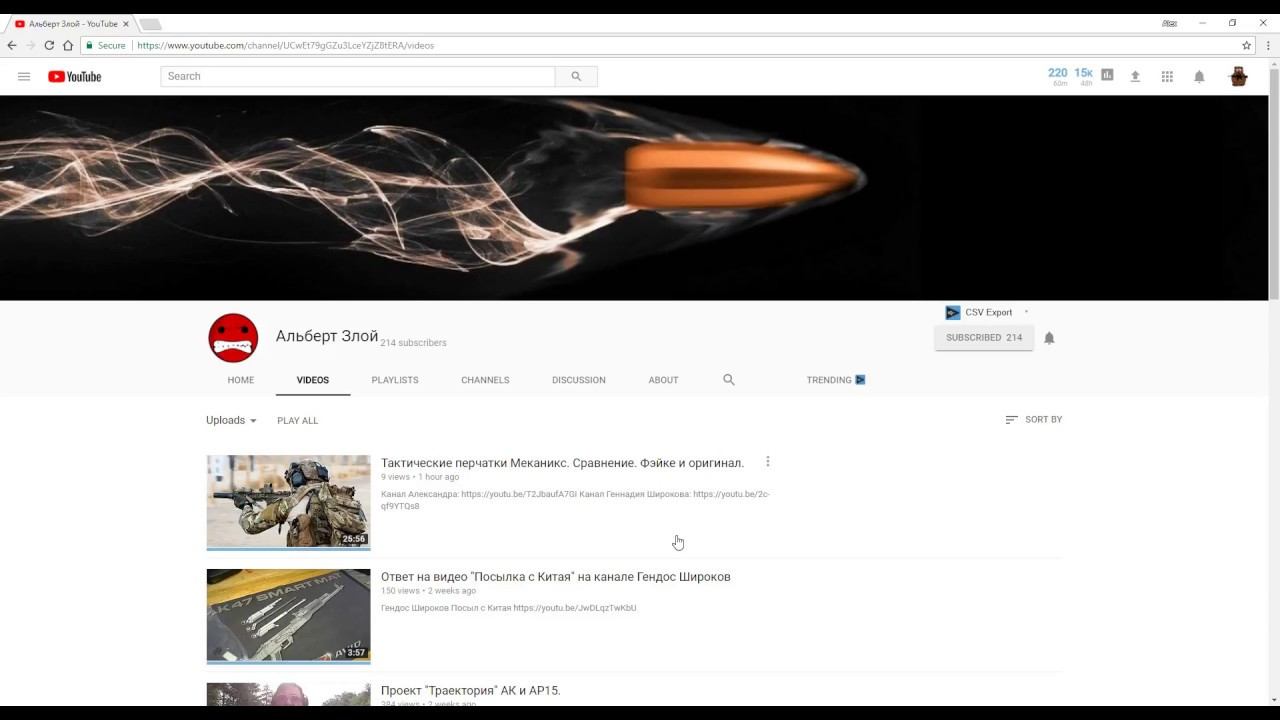The width and height of the screenshot is (1280, 720).
Task: Click the browser address bar URL
Action: 285,45
